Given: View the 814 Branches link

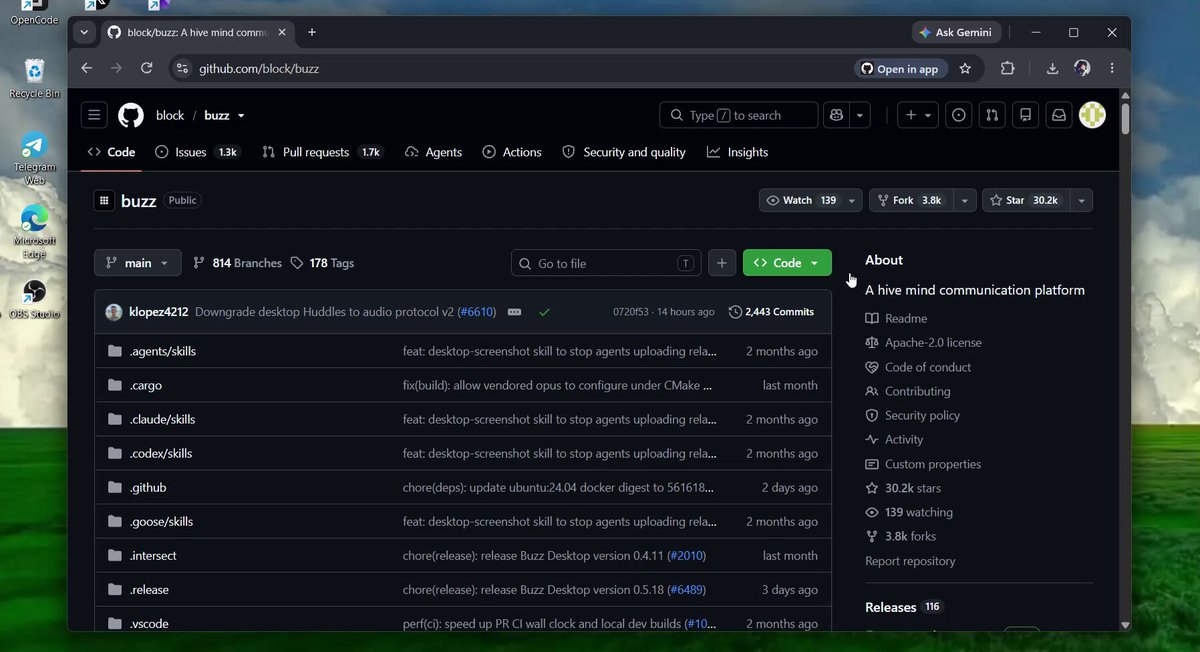Looking at the screenshot, I should click(x=237, y=263).
